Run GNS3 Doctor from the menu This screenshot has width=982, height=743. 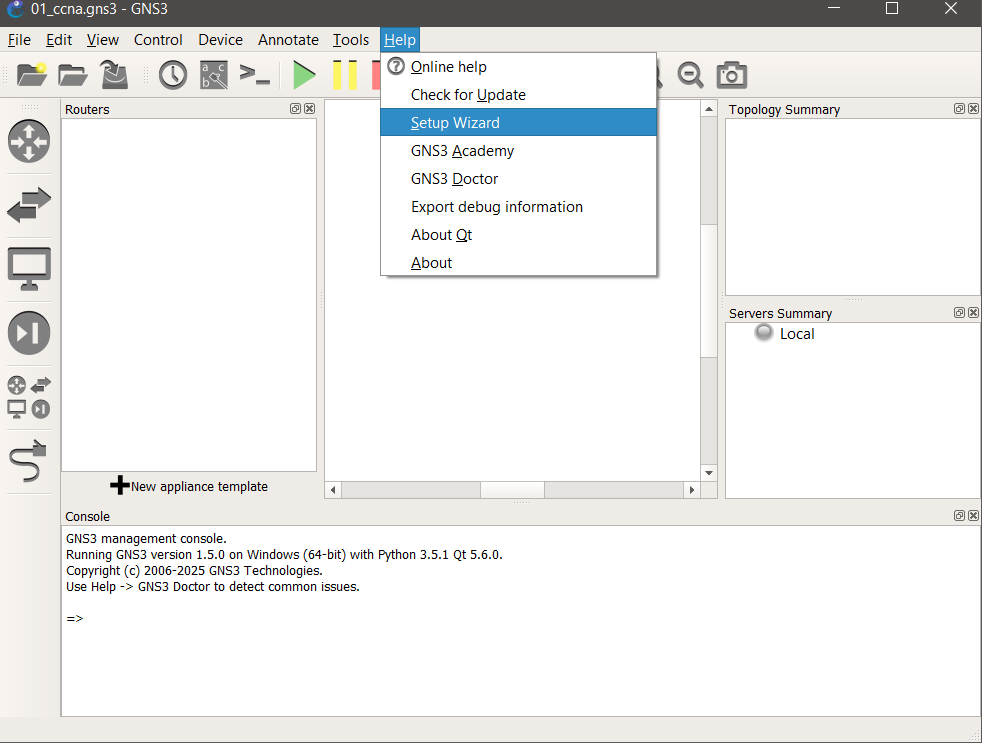coord(518,179)
